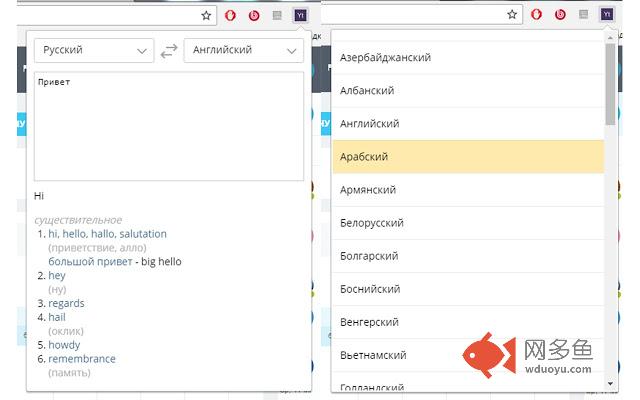Choose Азербайджанский in the language list
Viewport: 640px width, 400px height.
(x=468, y=58)
